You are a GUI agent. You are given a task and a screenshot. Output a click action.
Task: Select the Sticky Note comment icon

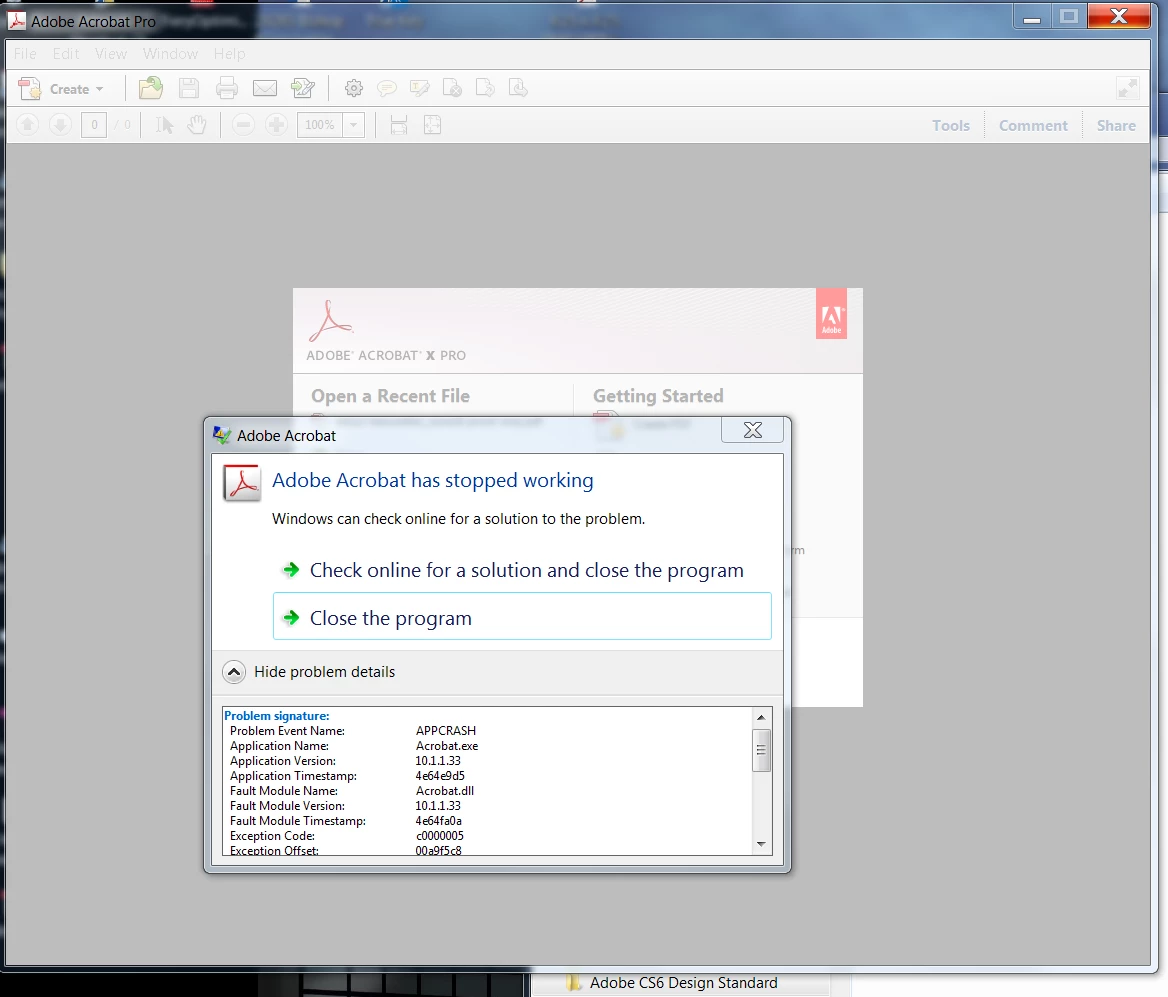pos(387,89)
